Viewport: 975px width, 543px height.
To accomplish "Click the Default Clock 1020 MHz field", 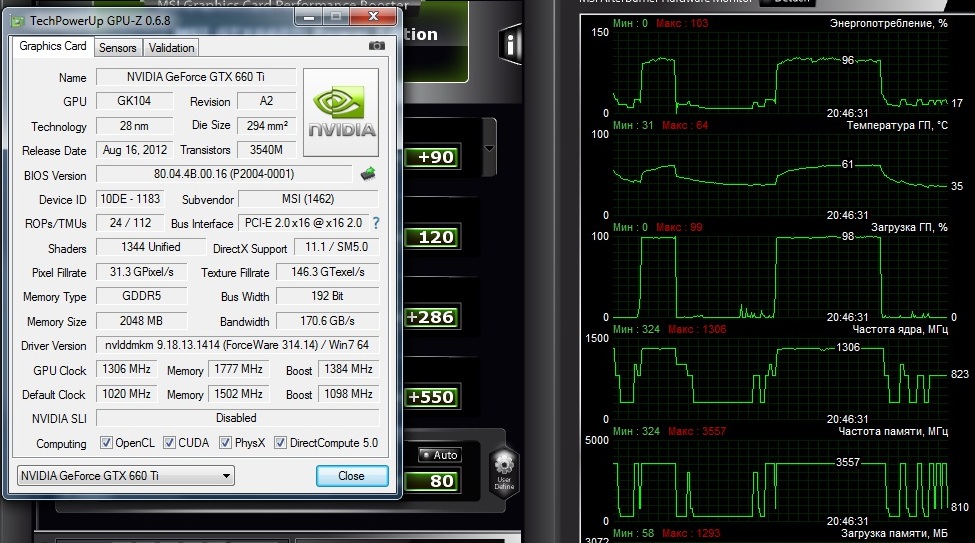I will (127, 394).
